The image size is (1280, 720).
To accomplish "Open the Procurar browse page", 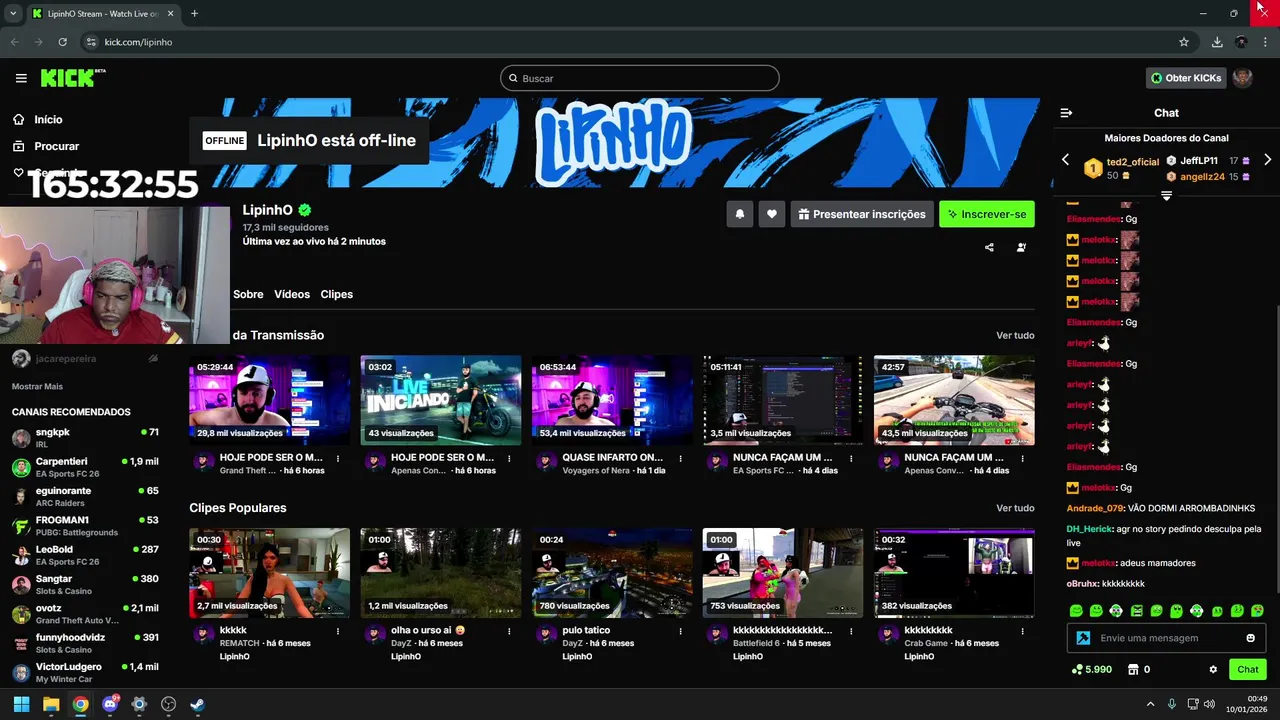I will 46,146.
